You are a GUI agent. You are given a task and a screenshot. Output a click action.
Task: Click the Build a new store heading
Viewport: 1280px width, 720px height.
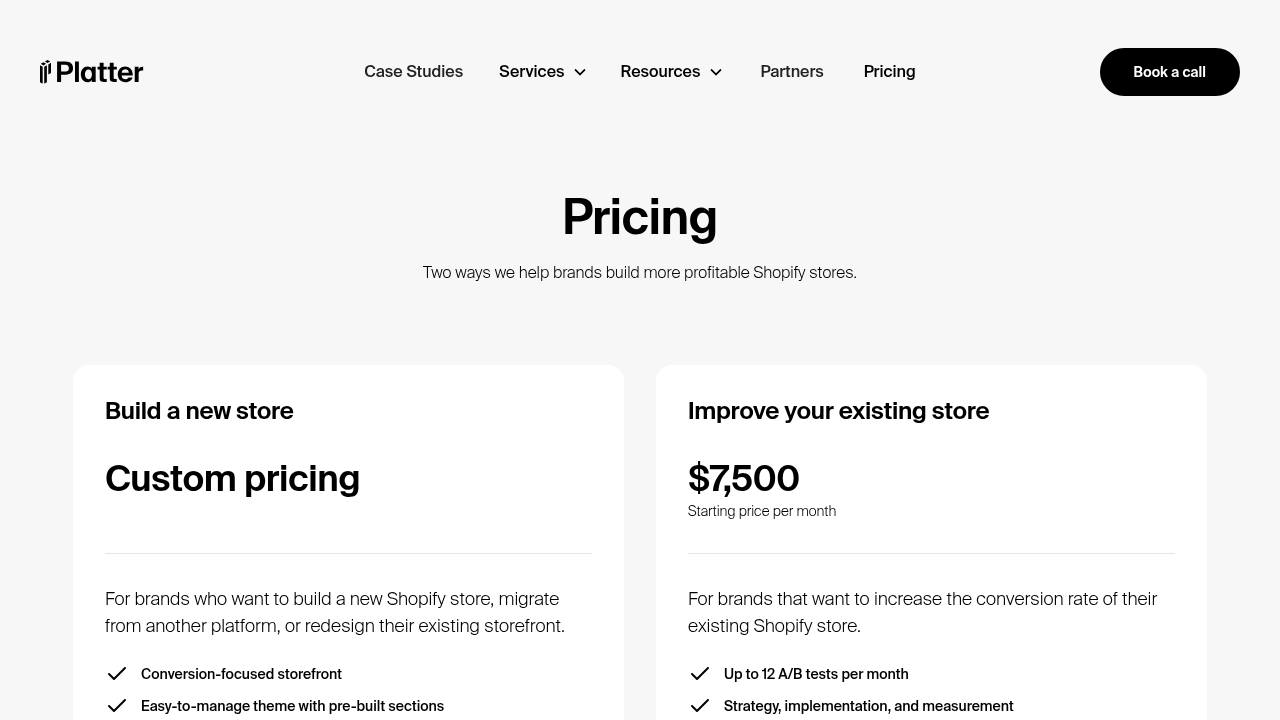tap(199, 411)
